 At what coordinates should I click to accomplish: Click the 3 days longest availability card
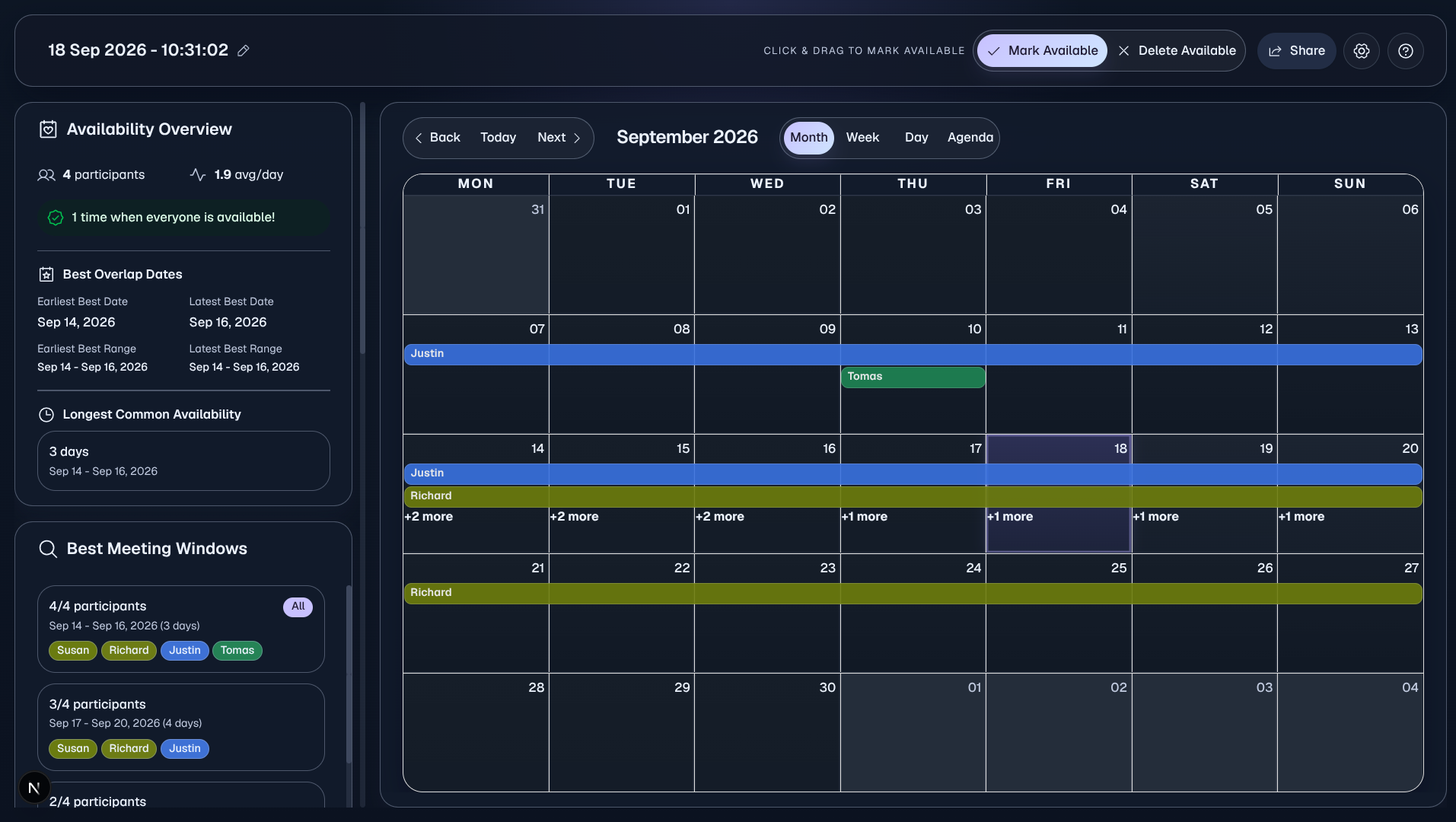point(183,461)
